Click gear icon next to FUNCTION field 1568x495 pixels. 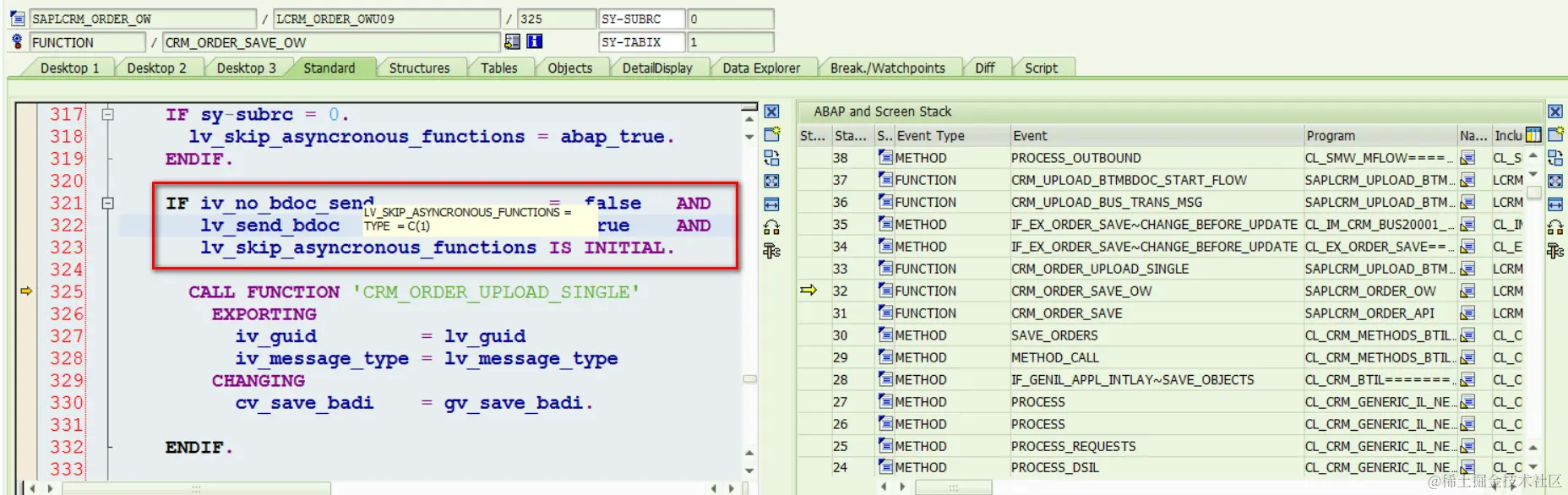[x=17, y=41]
